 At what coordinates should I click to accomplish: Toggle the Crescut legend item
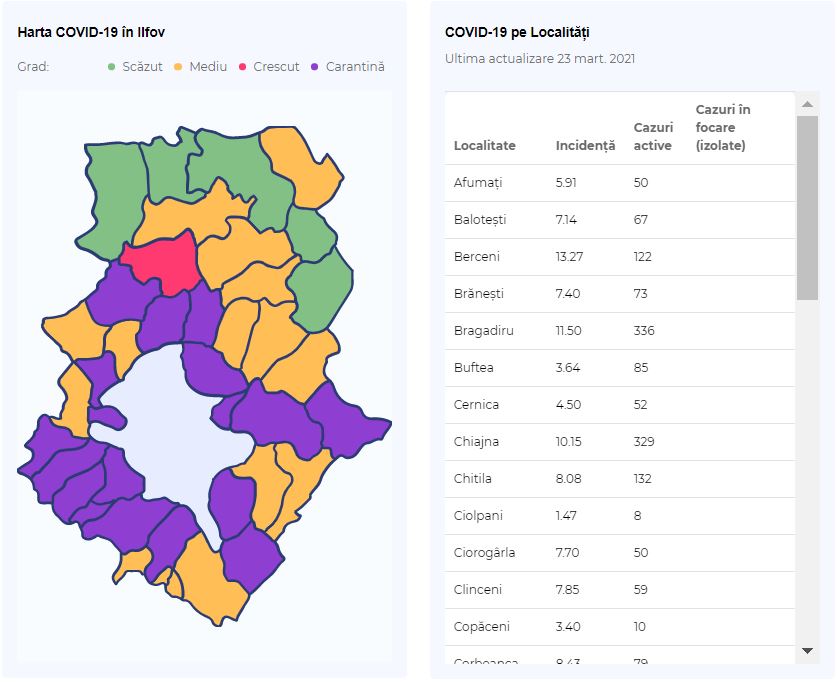[269, 67]
